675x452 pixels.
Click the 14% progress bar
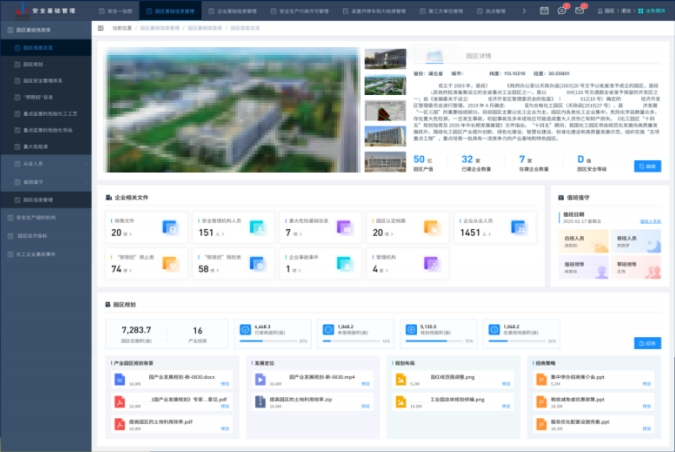[351, 341]
